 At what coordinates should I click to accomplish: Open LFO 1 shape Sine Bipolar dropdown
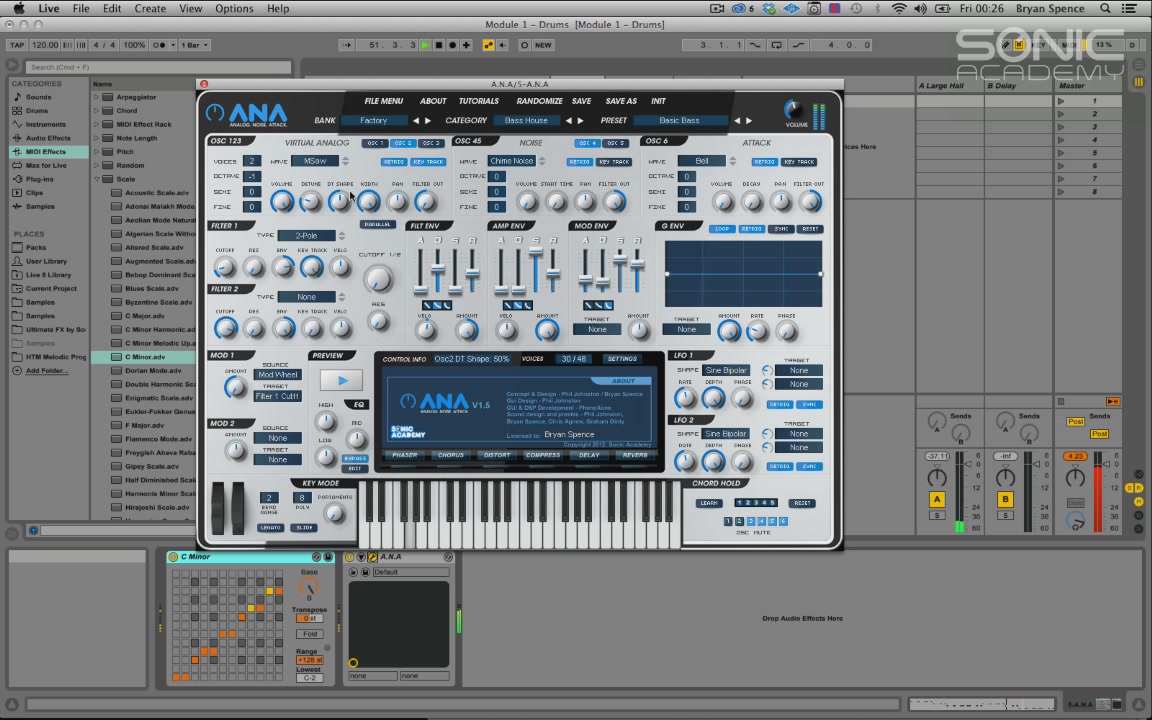[x=726, y=370]
